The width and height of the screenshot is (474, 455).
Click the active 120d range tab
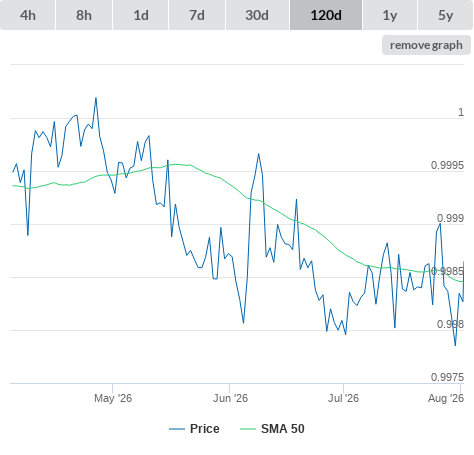tap(326, 15)
